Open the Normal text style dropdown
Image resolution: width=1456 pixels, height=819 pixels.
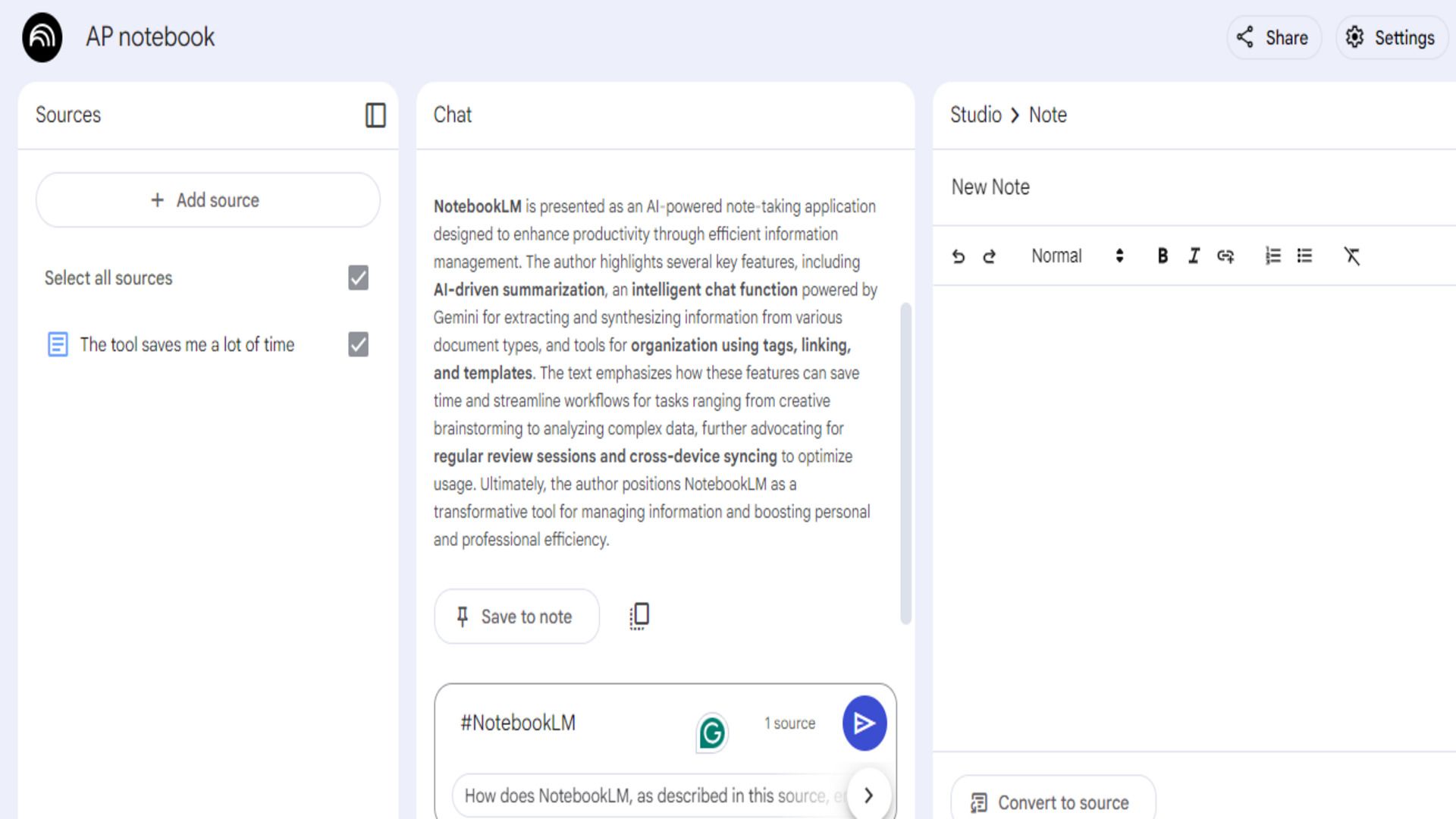pyautogui.click(x=1077, y=256)
